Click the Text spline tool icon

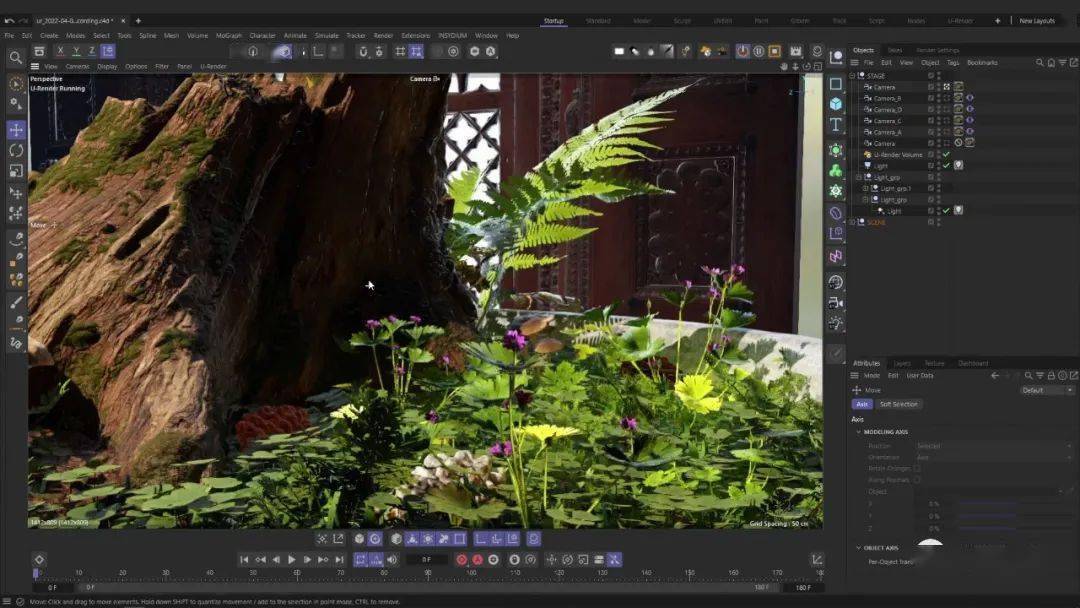tap(836, 125)
